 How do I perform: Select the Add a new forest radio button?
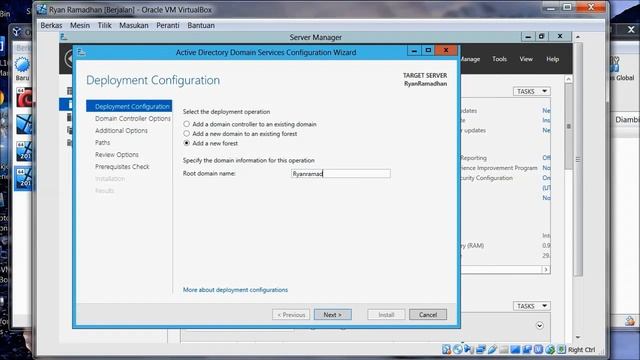click(x=187, y=143)
